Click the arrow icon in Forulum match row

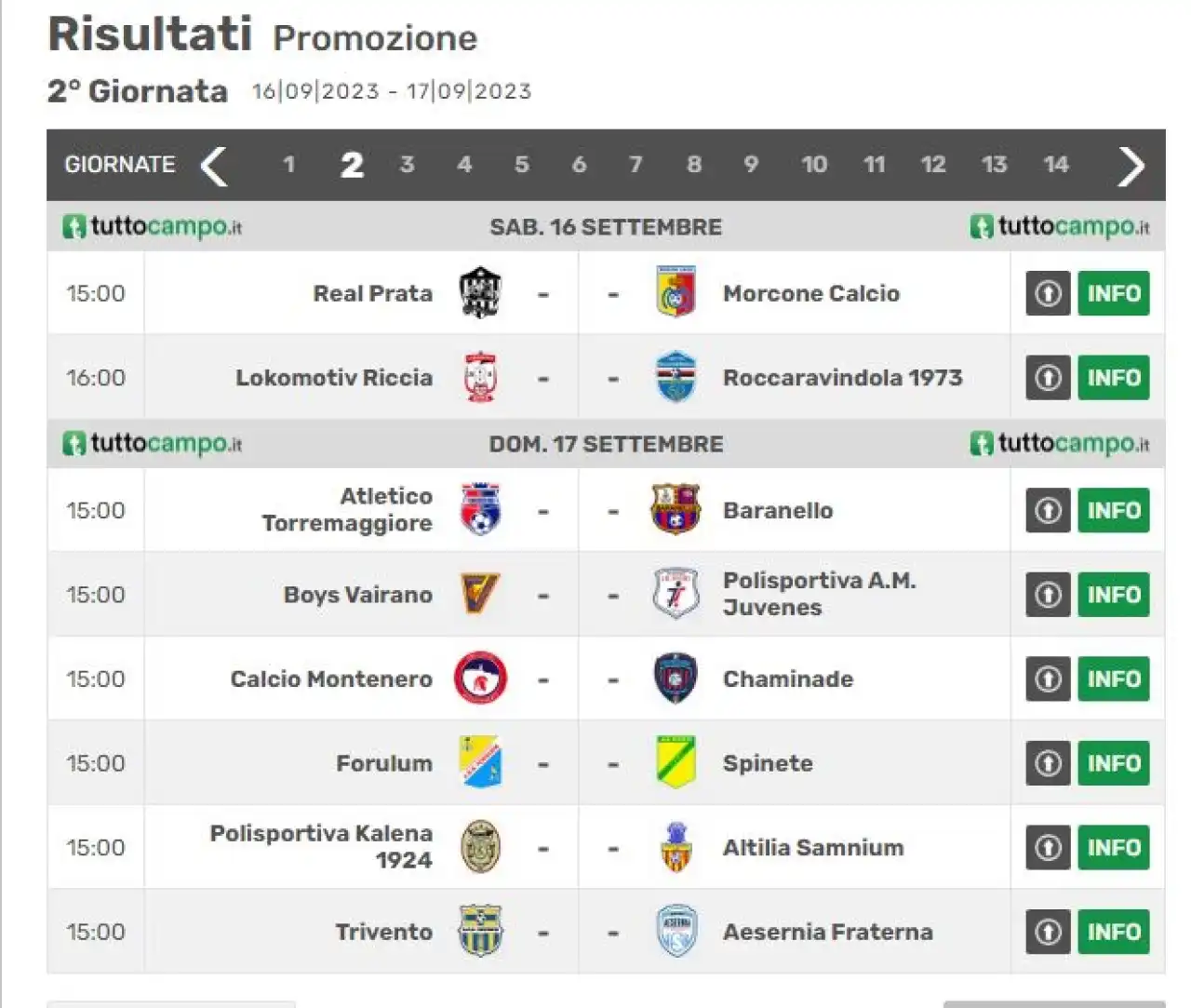[1049, 763]
